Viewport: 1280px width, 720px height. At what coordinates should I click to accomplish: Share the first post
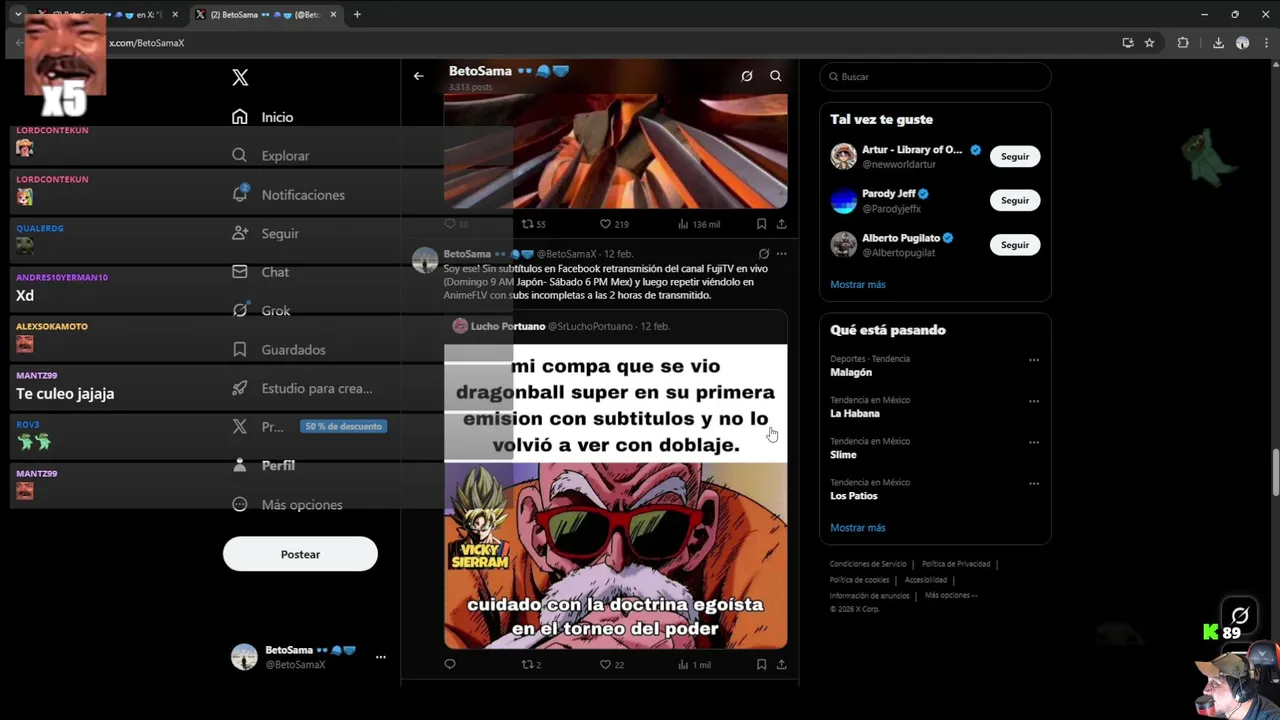point(782,224)
